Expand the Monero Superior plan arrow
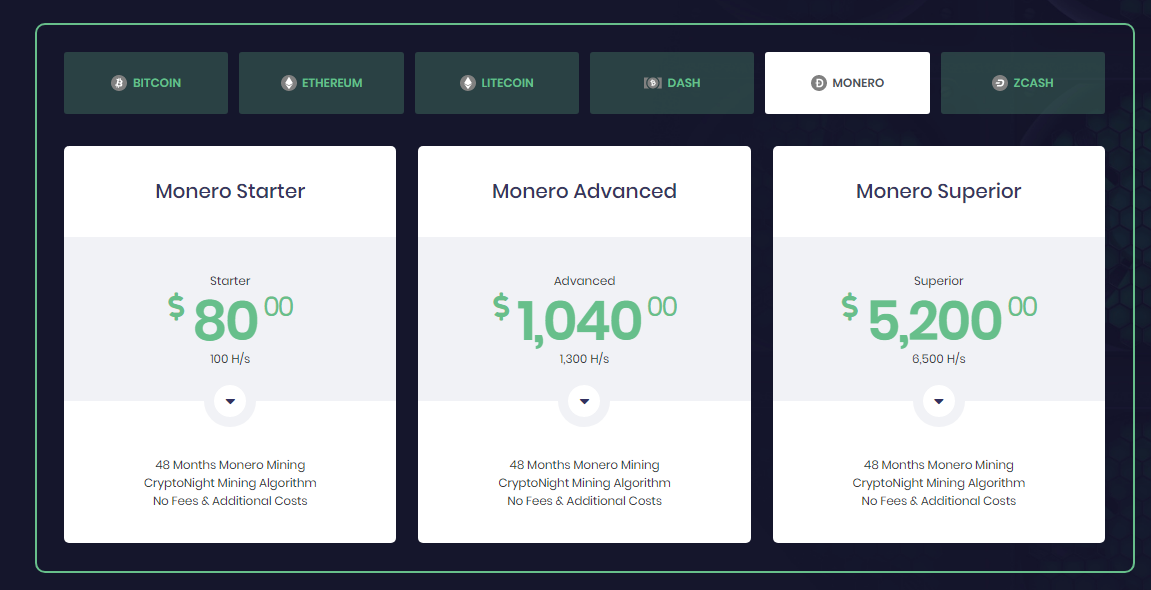This screenshot has width=1151, height=590. [939, 401]
